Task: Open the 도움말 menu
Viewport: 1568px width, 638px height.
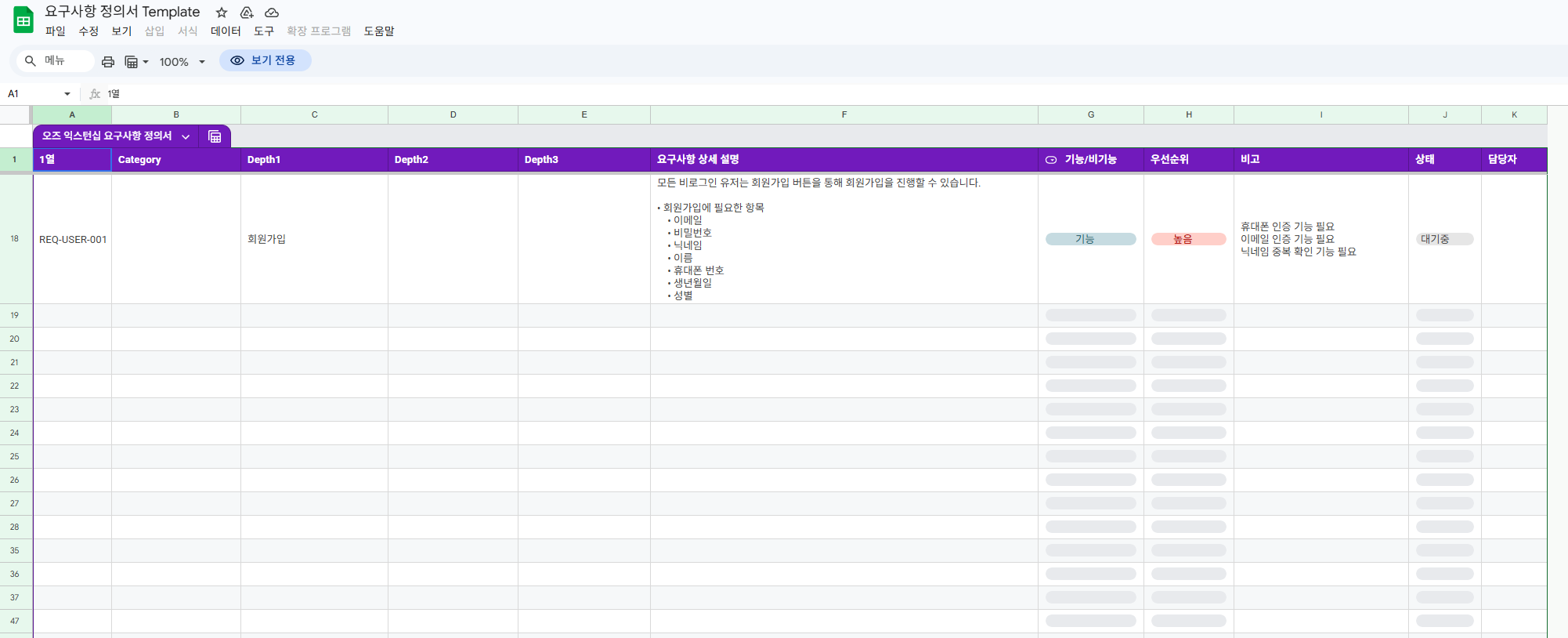Action: 379,31
